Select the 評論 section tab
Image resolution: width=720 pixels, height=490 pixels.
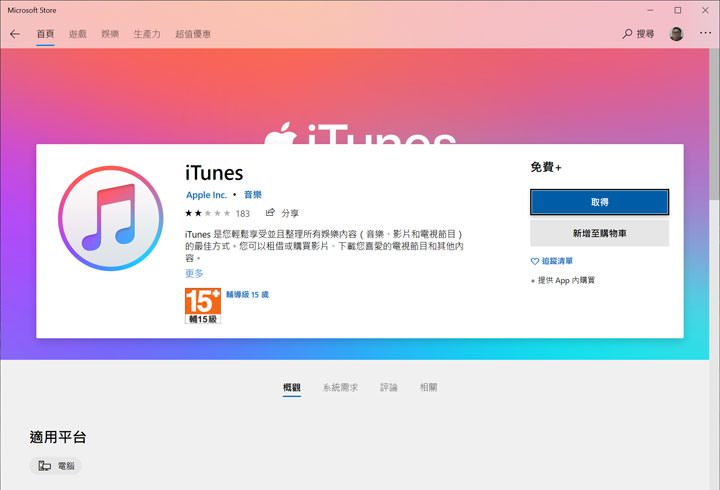coord(388,387)
